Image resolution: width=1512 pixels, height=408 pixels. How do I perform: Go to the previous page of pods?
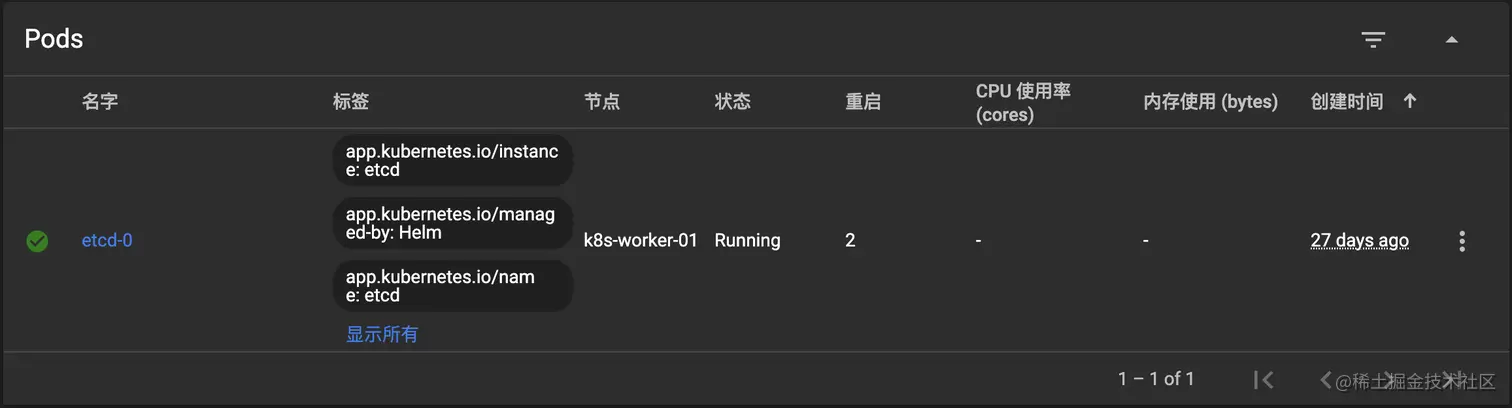pos(1326,379)
